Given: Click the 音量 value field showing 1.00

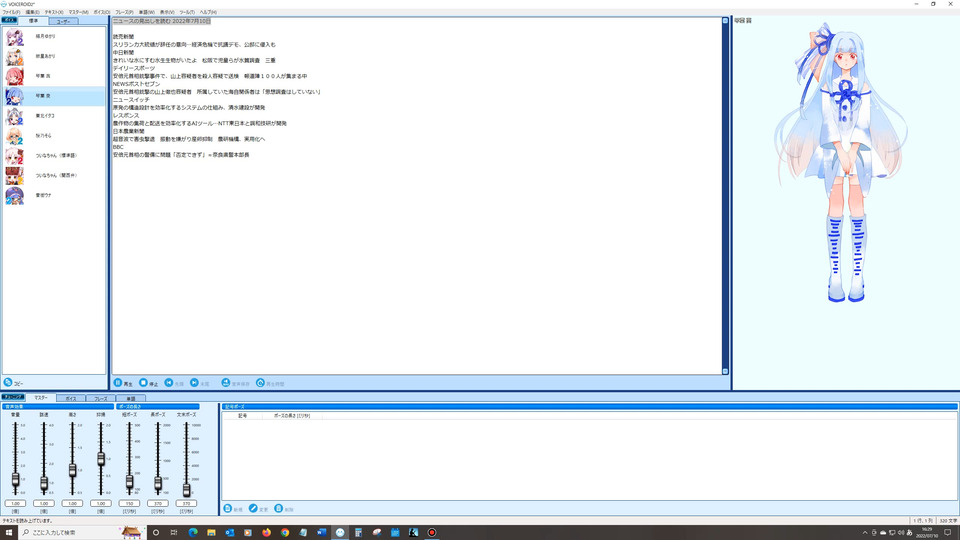Looking at the screenshot, I should 15,503.
